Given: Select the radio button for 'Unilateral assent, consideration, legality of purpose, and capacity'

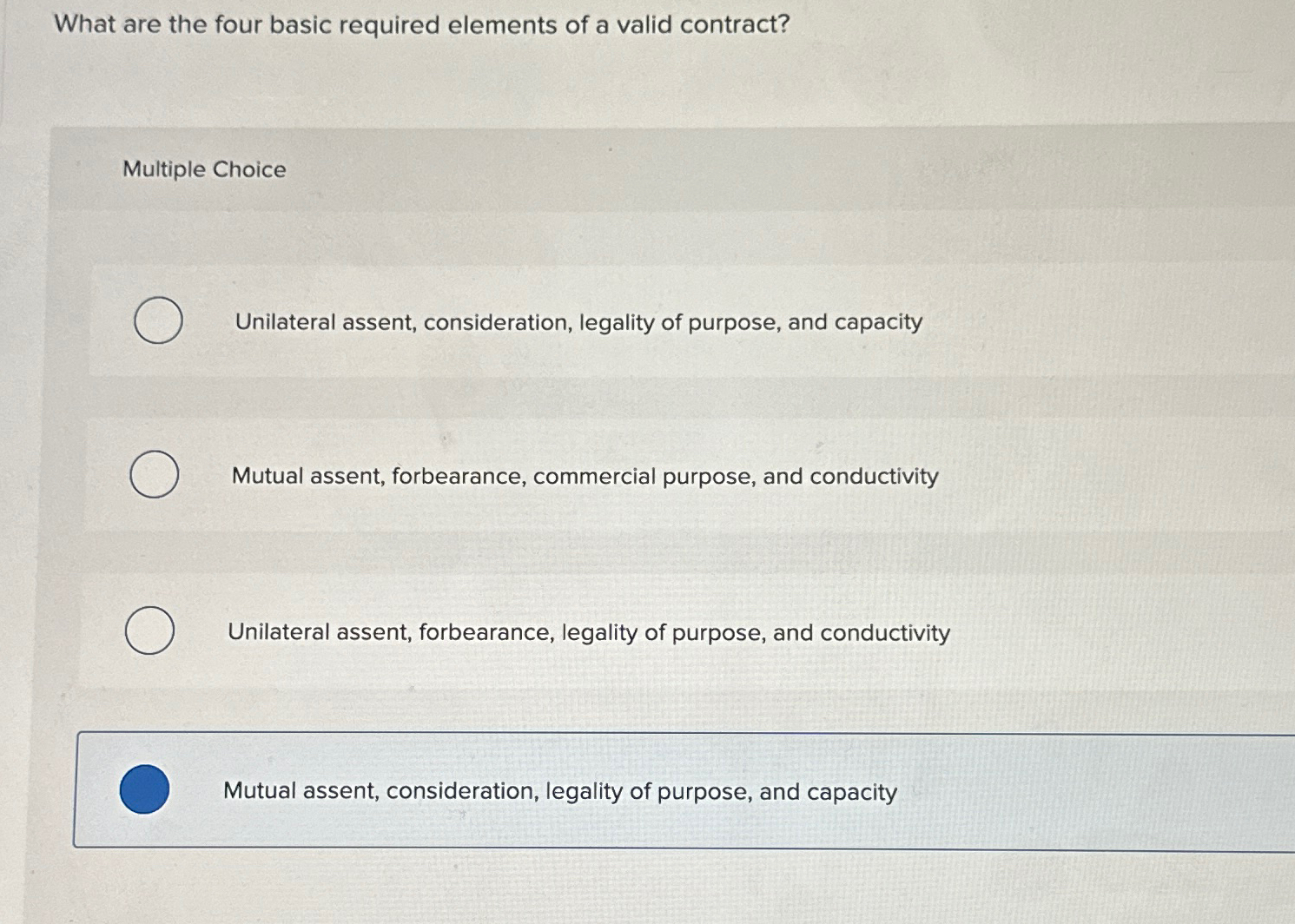Looking at the screenshot, I should coord(158,320).
